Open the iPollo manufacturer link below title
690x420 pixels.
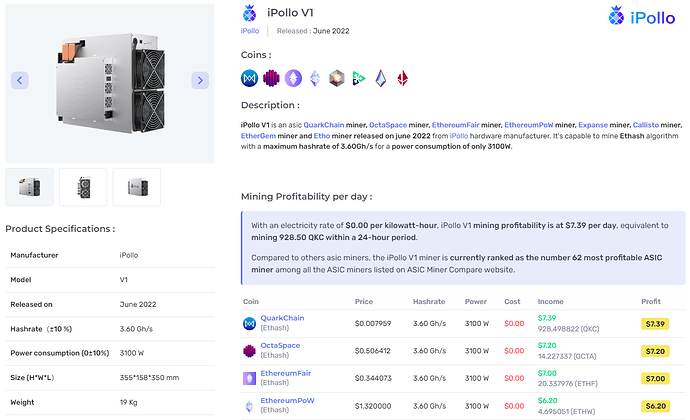click(250, 31)
